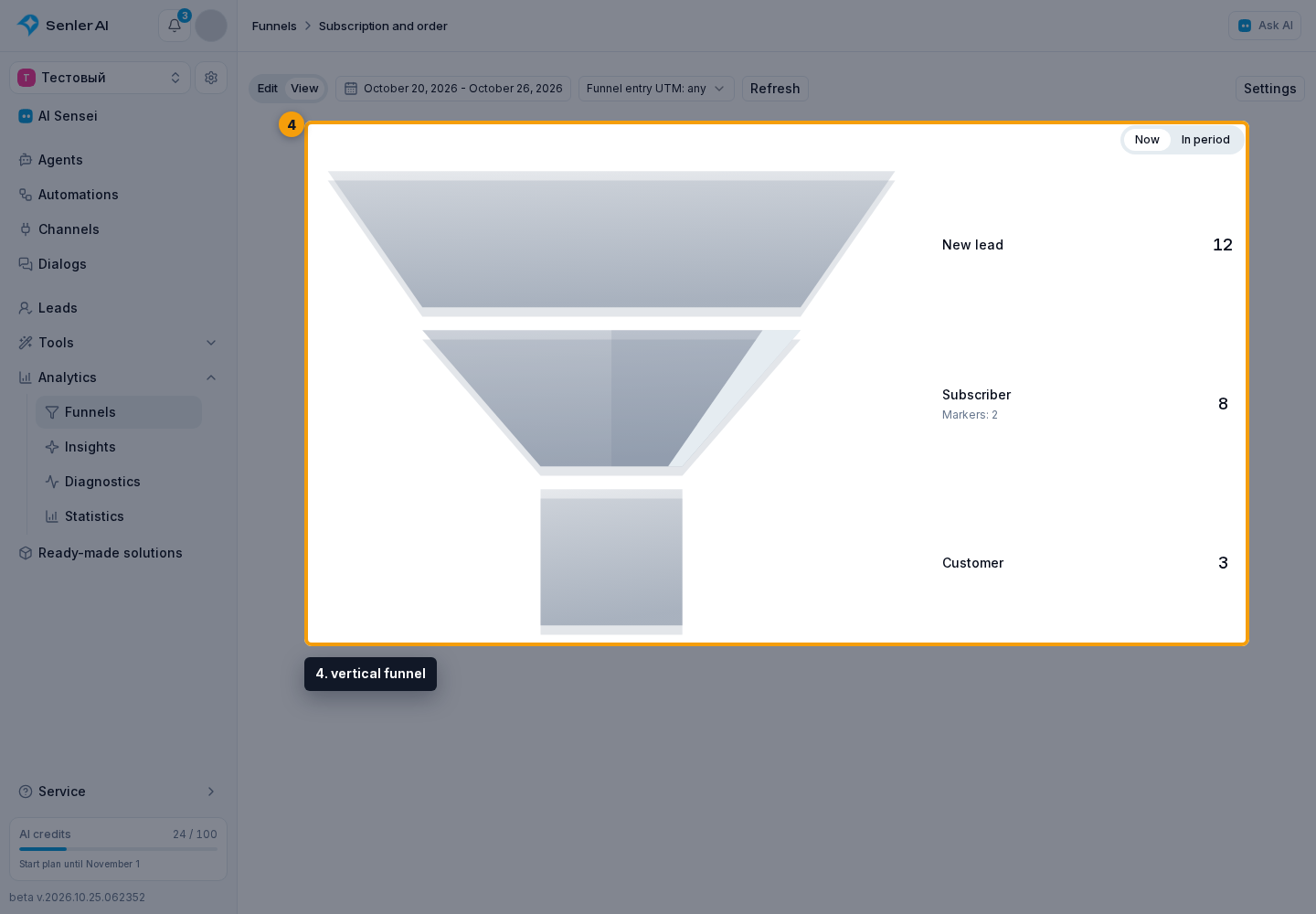Image resolution: width=1316 pixels, height=914 pixels.
Task: Click the Channels plug icon
Action: point(26,229)
